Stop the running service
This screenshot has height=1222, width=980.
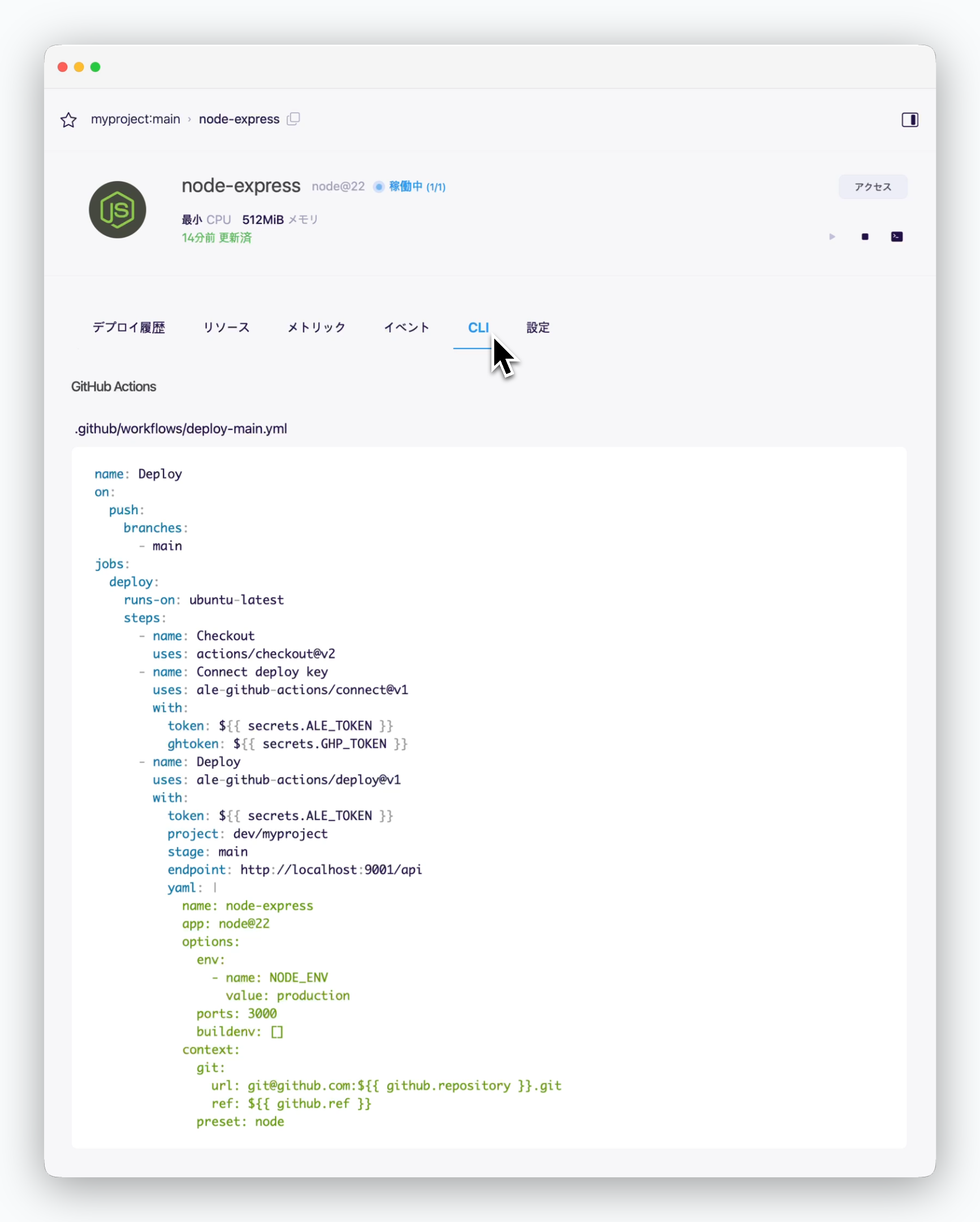[865, 236]
